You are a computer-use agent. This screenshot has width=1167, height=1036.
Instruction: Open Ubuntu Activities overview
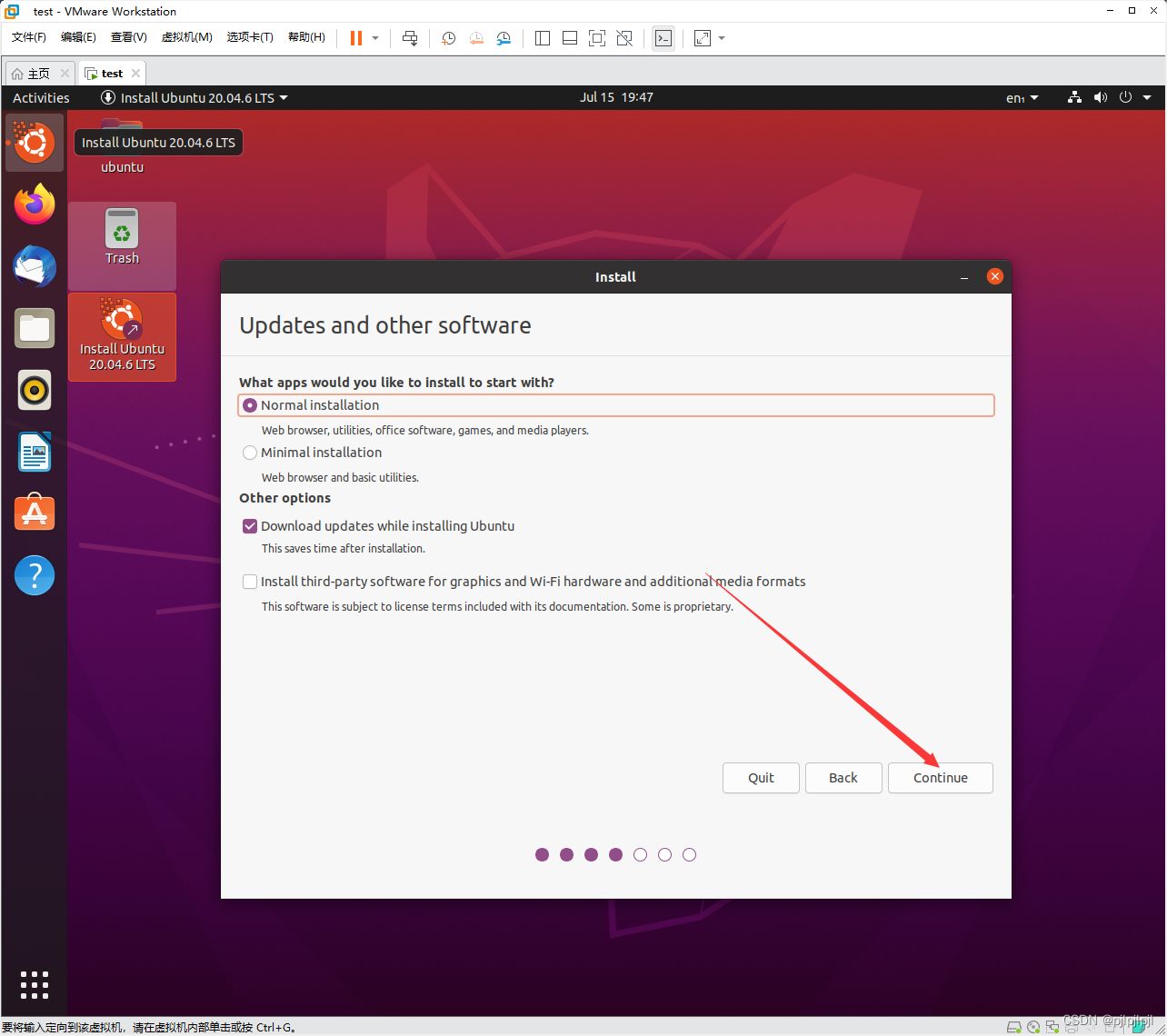[x=41, y=98]
